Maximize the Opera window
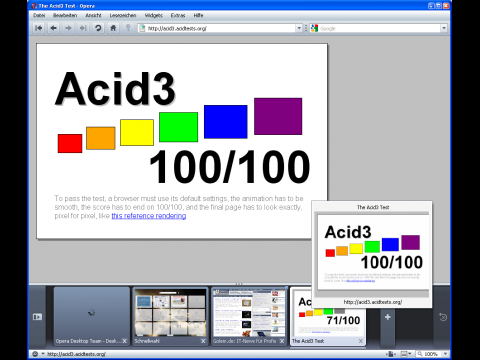 pos(439,6)
